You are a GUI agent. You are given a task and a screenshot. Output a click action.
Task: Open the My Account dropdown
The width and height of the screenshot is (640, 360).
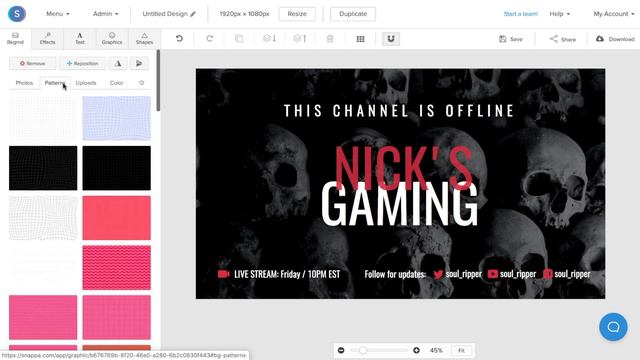[x=614, y=14]
